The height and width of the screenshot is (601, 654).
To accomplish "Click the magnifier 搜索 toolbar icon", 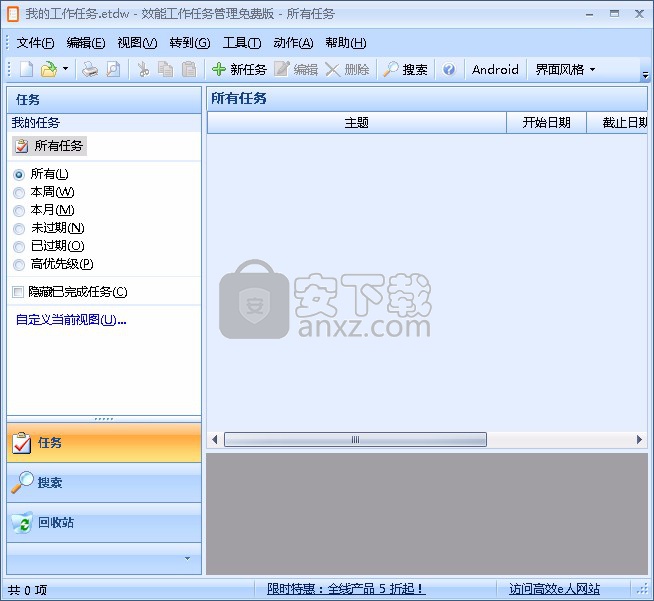I will 391,69.
